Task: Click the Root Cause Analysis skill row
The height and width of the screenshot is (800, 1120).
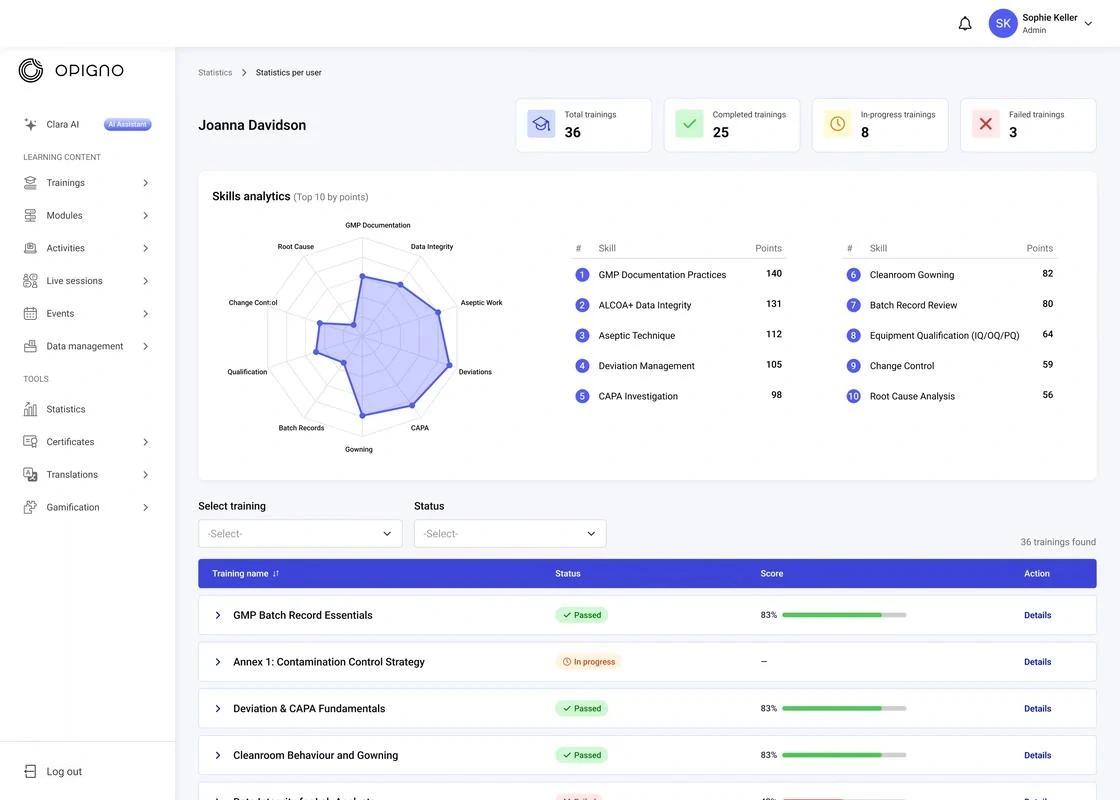Action: (x=950, y=396)
